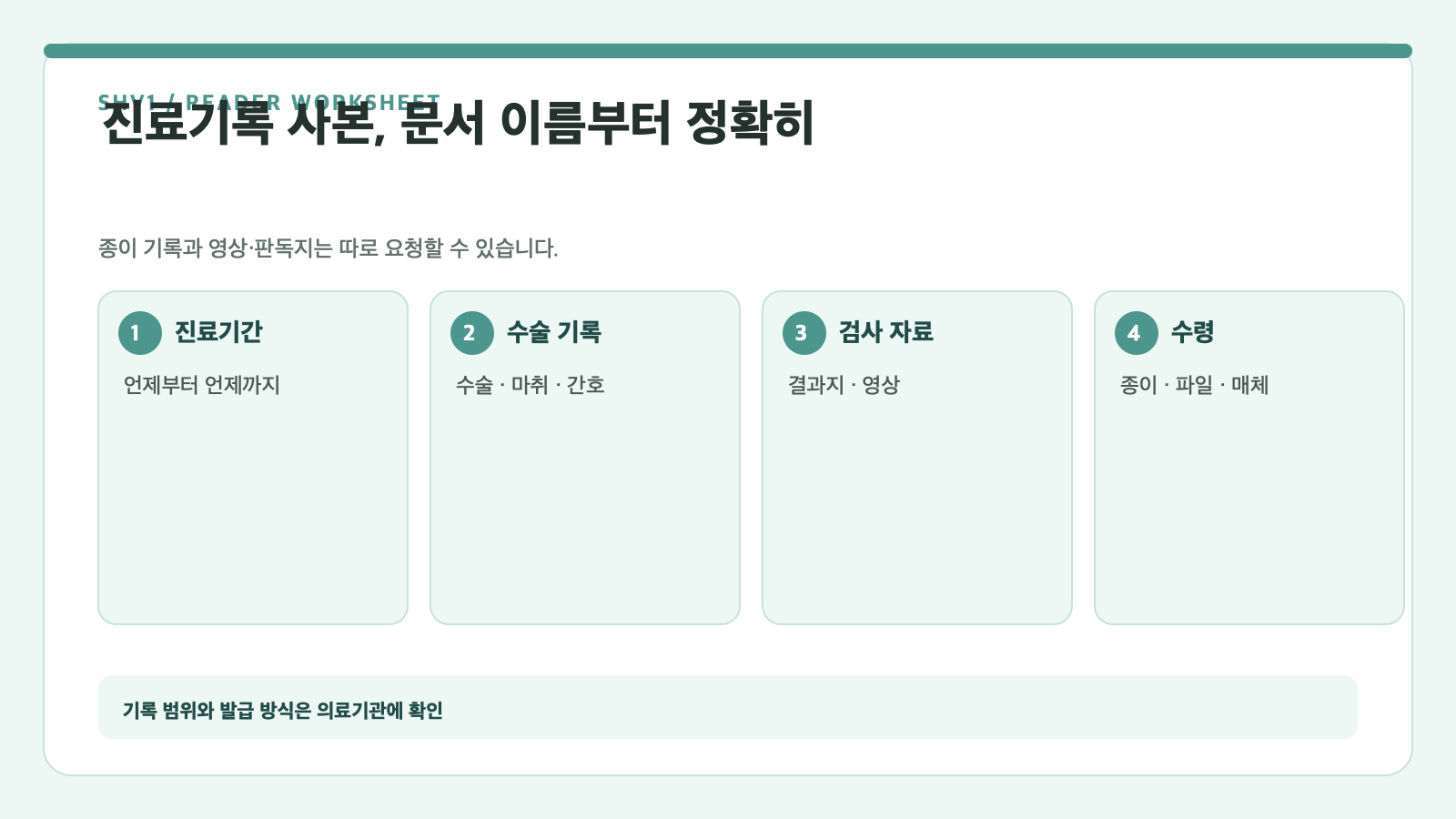The image size is (1456, 819).
Task: Click the main title 진료기록 사본, 문서 이름부터 정확히
Action: point(458,124)
